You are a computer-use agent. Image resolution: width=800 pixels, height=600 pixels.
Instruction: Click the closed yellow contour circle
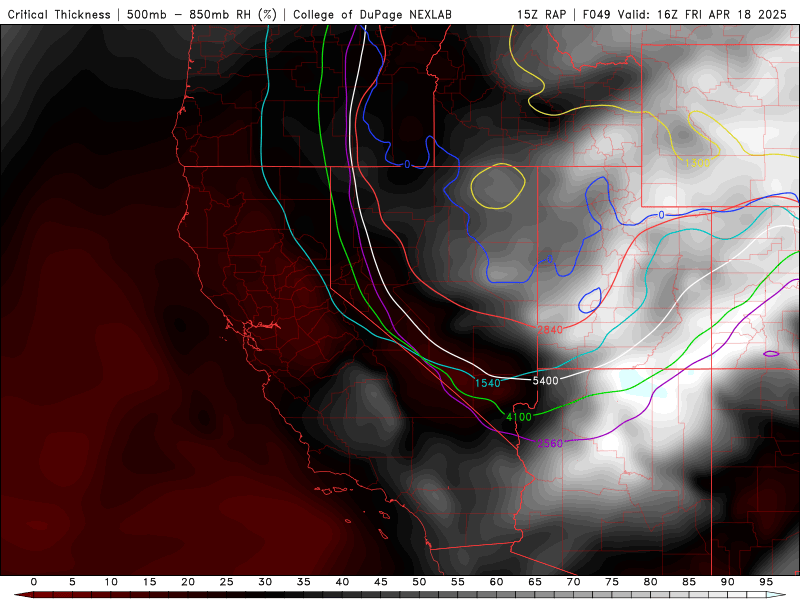click(497, 186)
